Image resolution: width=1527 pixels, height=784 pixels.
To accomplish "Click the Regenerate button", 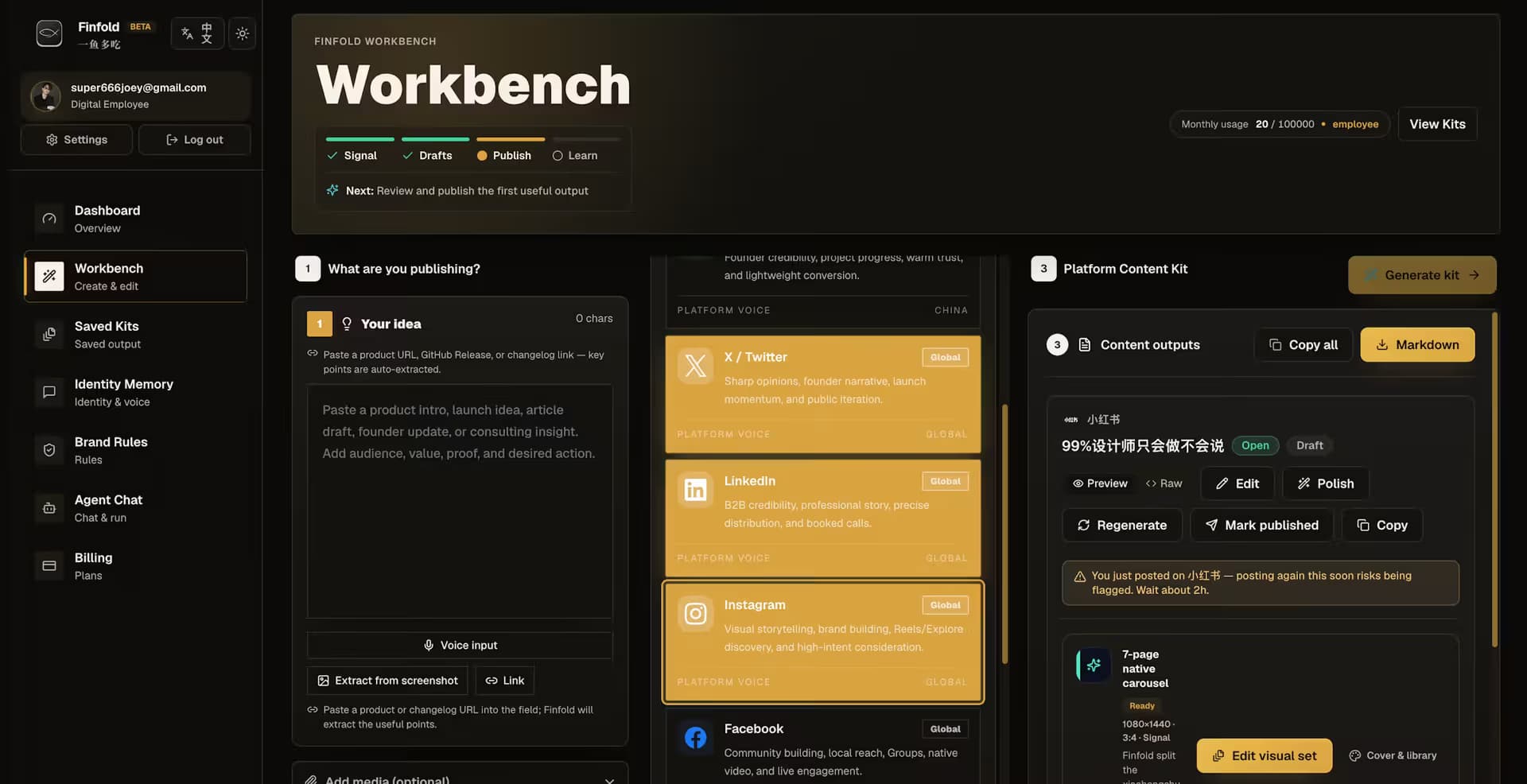I will click(x=1121, y=526).
